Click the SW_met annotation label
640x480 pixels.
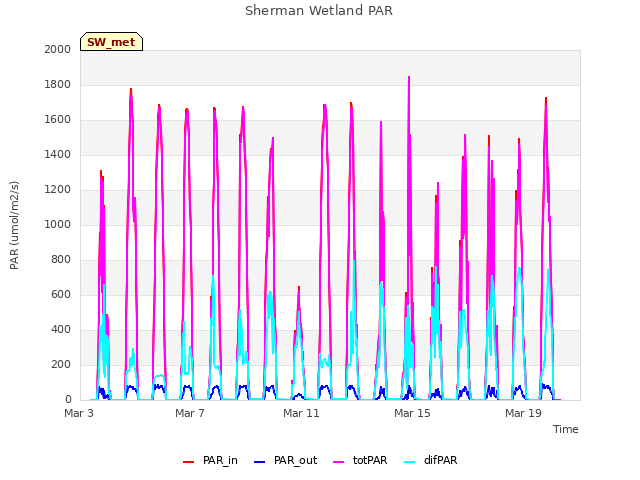coord(111,42)
